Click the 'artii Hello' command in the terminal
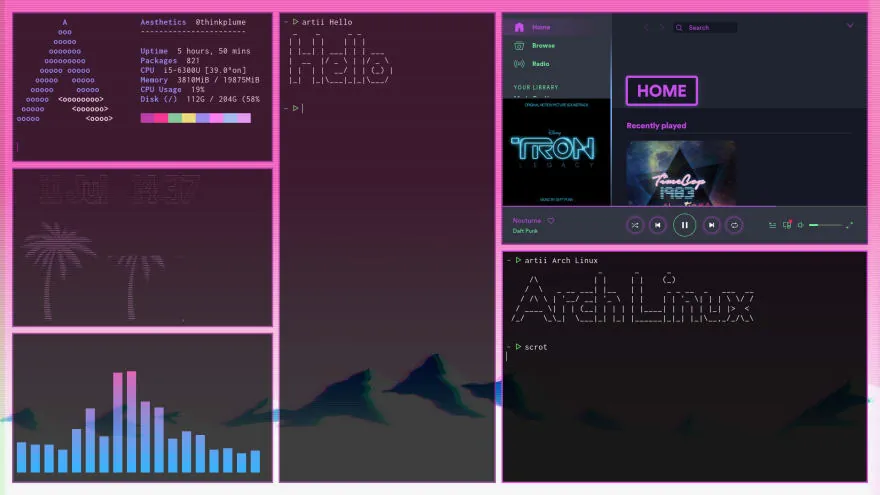Image resolution: width=880 pixels, height=495 pixels. pos(327,22)
